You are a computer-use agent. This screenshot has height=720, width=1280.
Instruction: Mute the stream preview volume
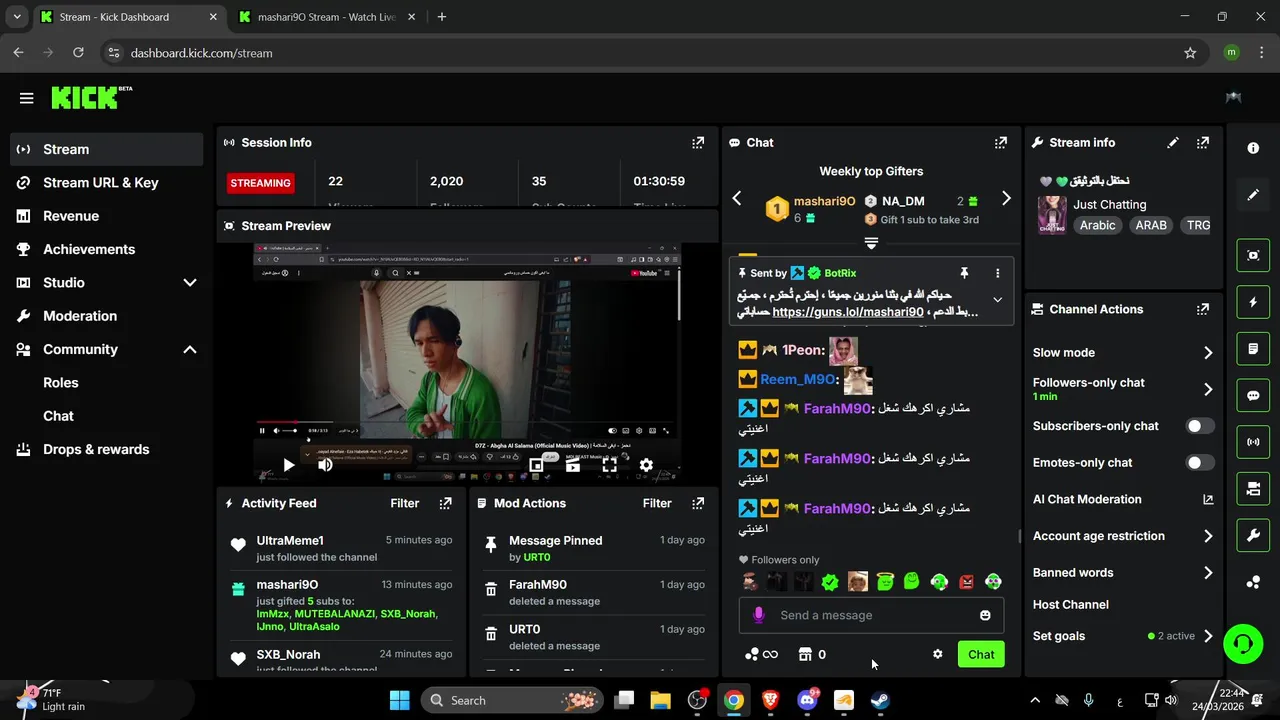tap(325, 465)
